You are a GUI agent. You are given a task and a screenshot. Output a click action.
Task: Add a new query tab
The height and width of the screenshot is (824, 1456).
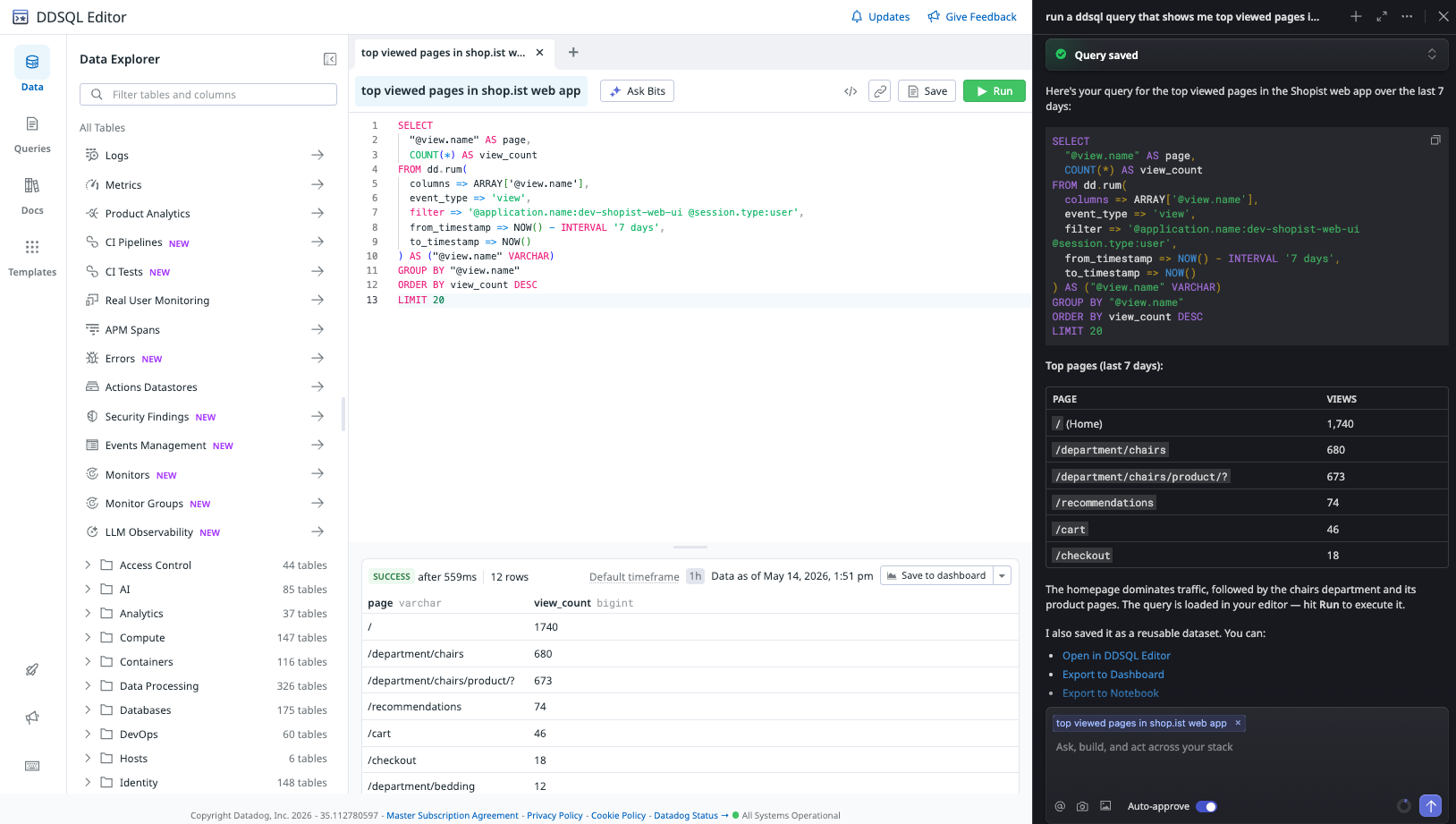tap(573, 53)
